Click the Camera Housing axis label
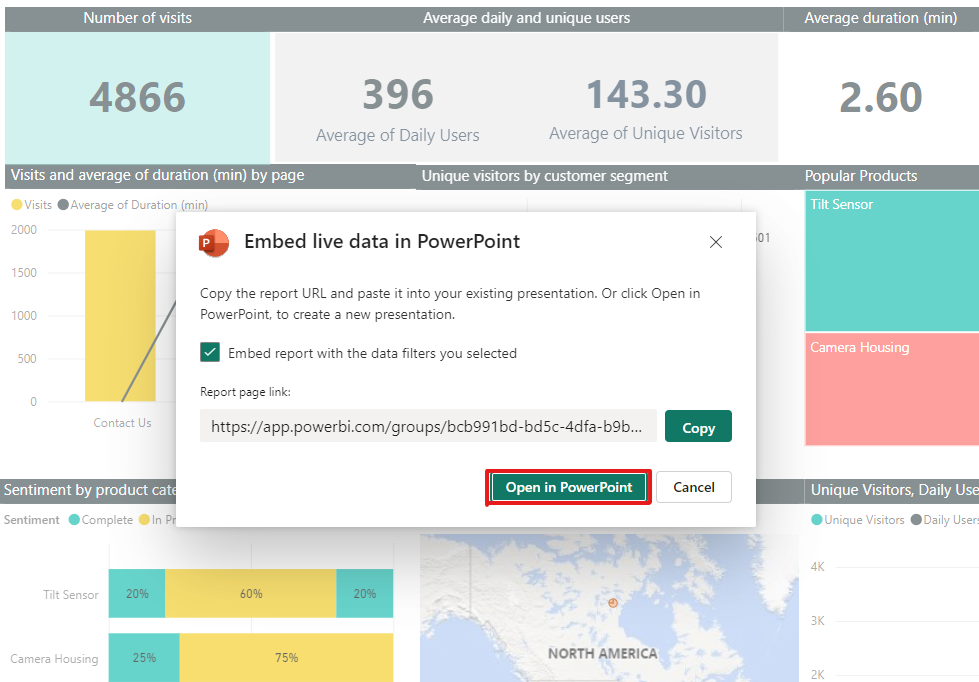The width and height of the screenshot is (979, 682). click(54, 658)
